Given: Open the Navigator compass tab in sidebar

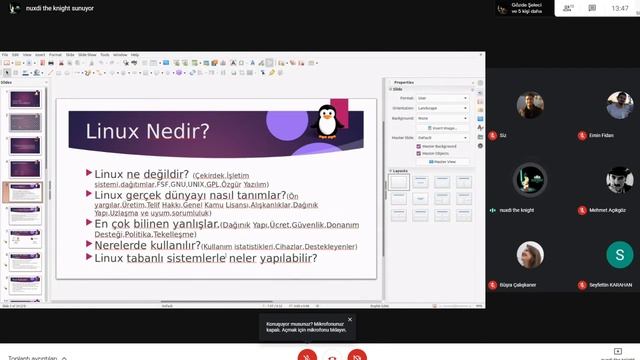Looking at the screenshot, I should (x=480, y=146).
